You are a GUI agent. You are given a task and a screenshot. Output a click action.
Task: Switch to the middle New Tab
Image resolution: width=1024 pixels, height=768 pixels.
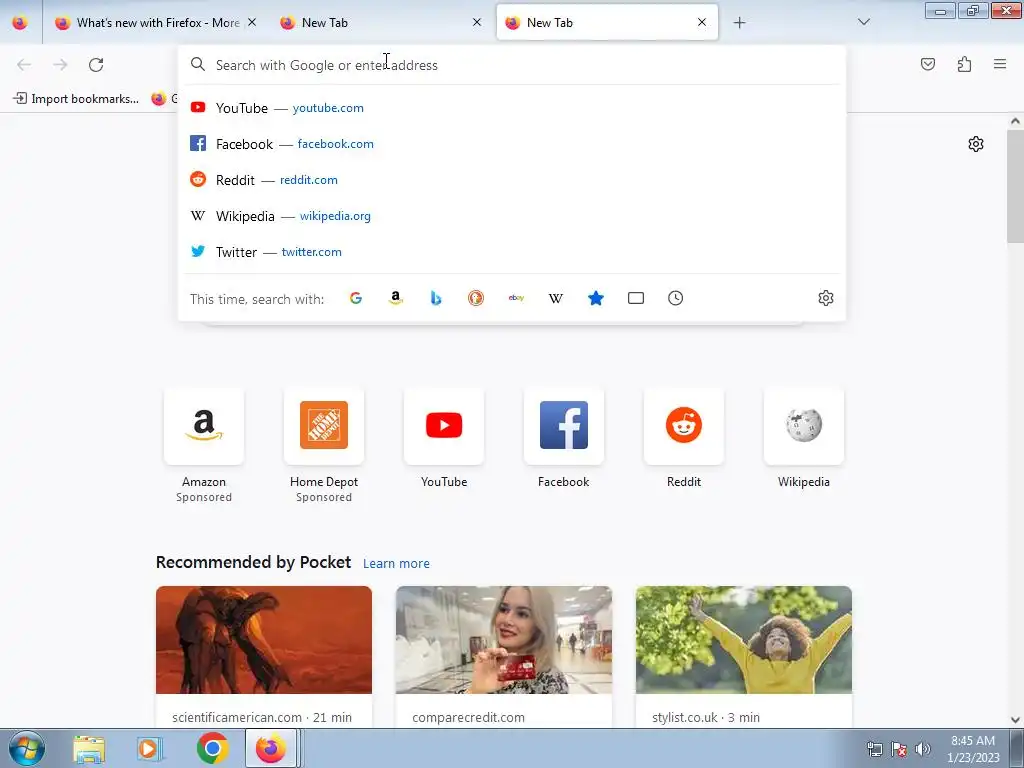click(382, 23)
